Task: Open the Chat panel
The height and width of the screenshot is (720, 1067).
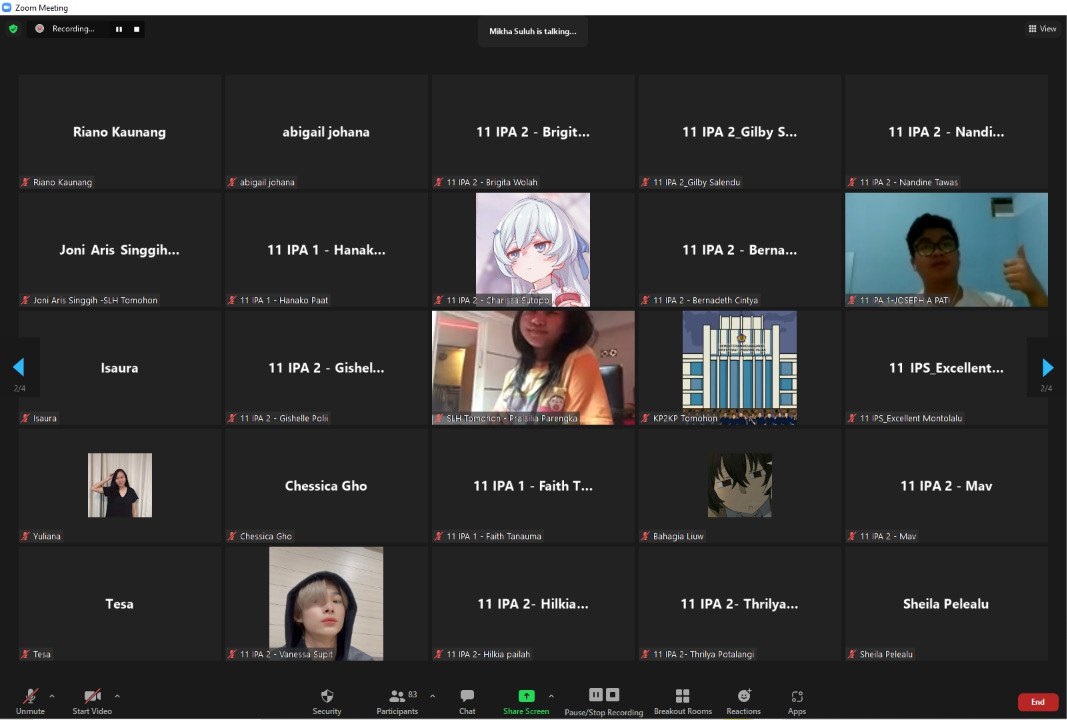Action: 467,696
